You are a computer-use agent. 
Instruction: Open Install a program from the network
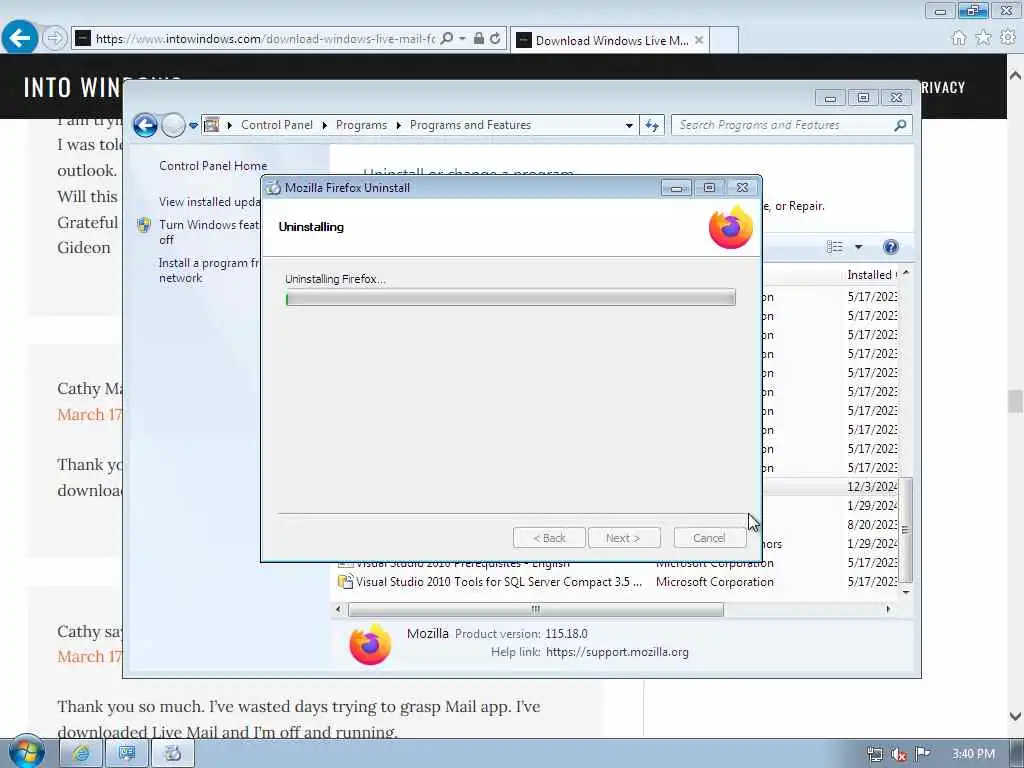coord(209,270)
